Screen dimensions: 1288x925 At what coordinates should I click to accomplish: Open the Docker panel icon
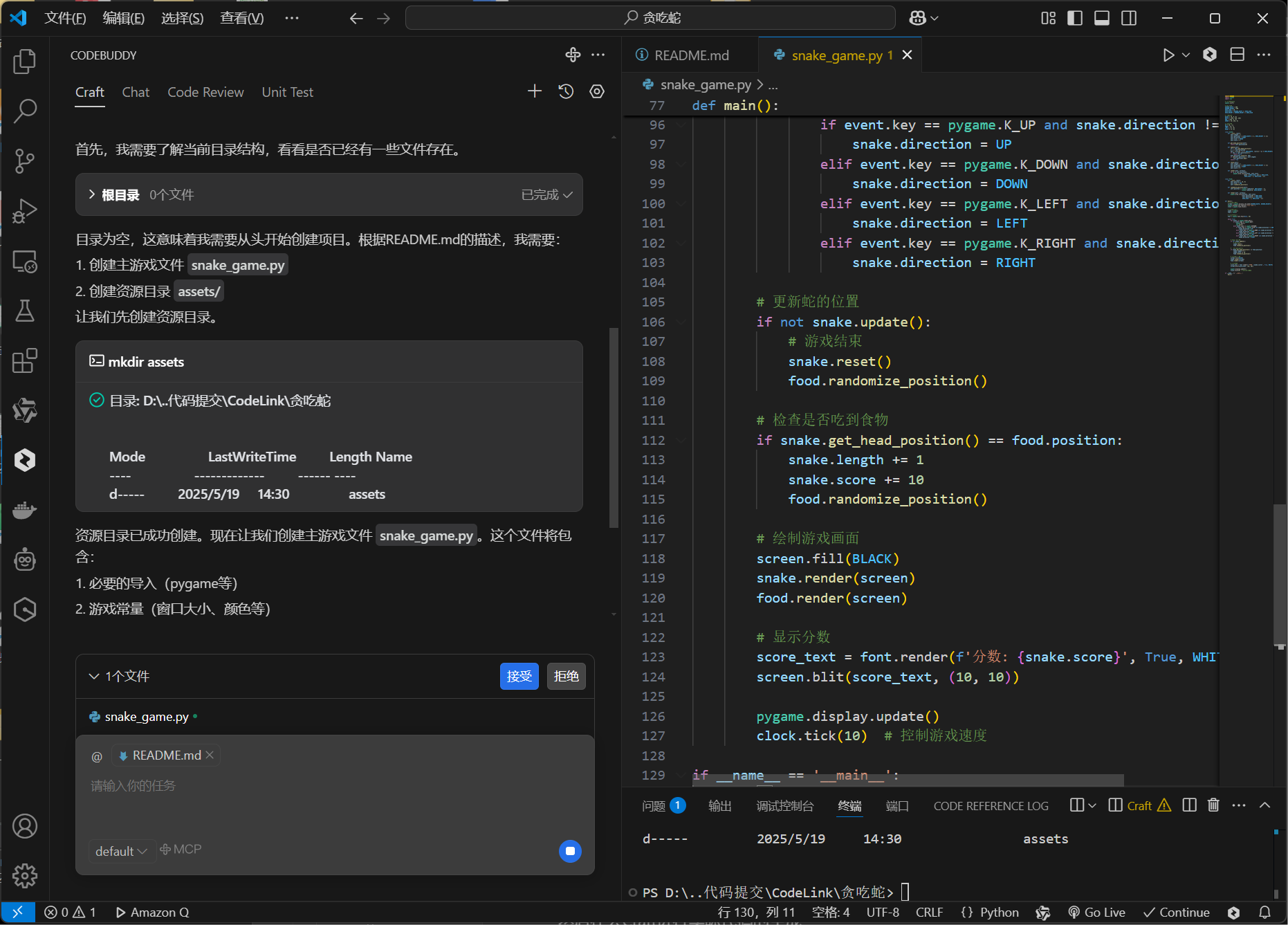(x=25, y=511)
